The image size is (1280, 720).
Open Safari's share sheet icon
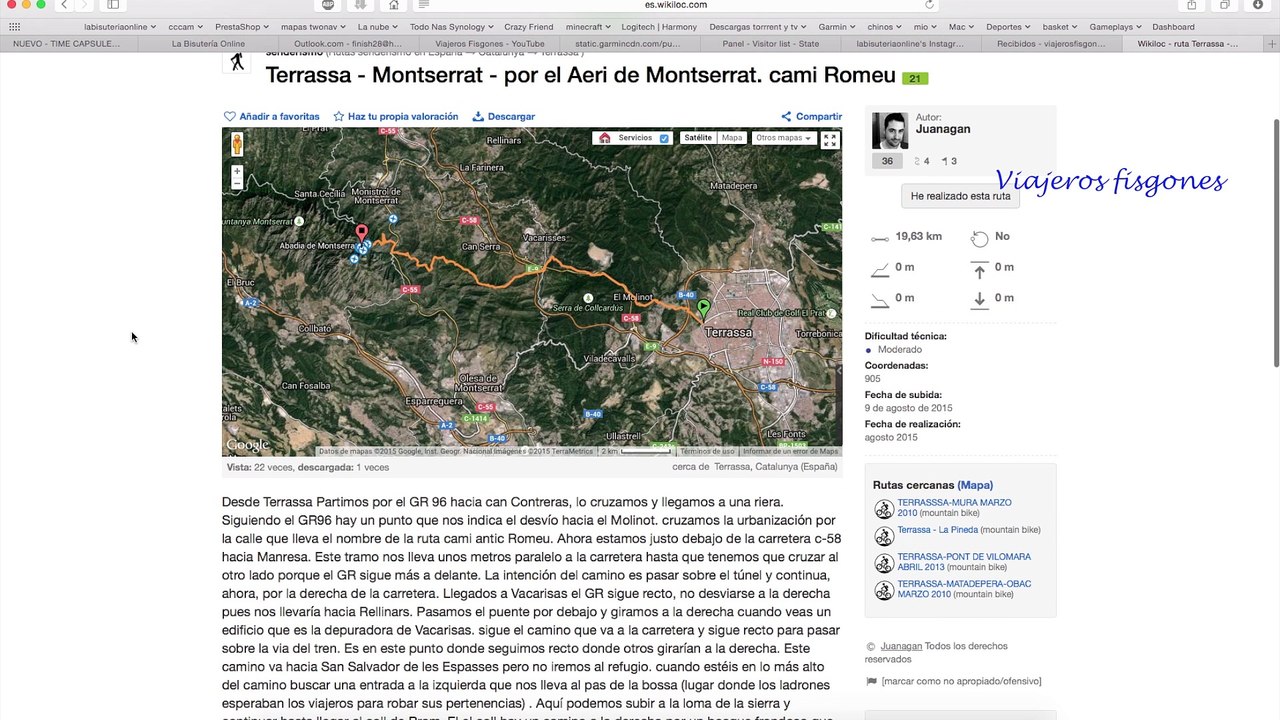[x=1192, y=5]
